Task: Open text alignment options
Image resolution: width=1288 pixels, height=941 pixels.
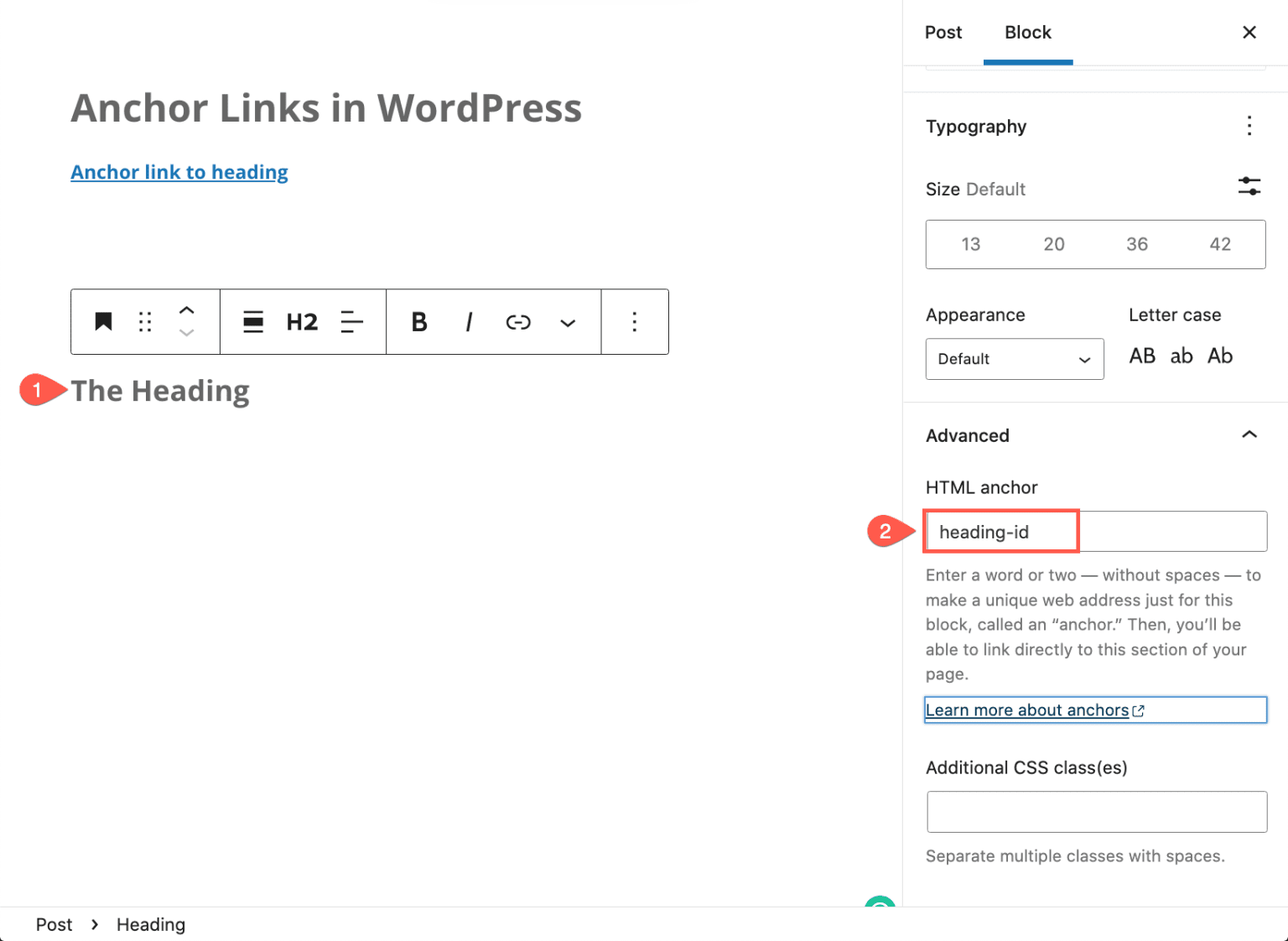Action: coord(351,321)
